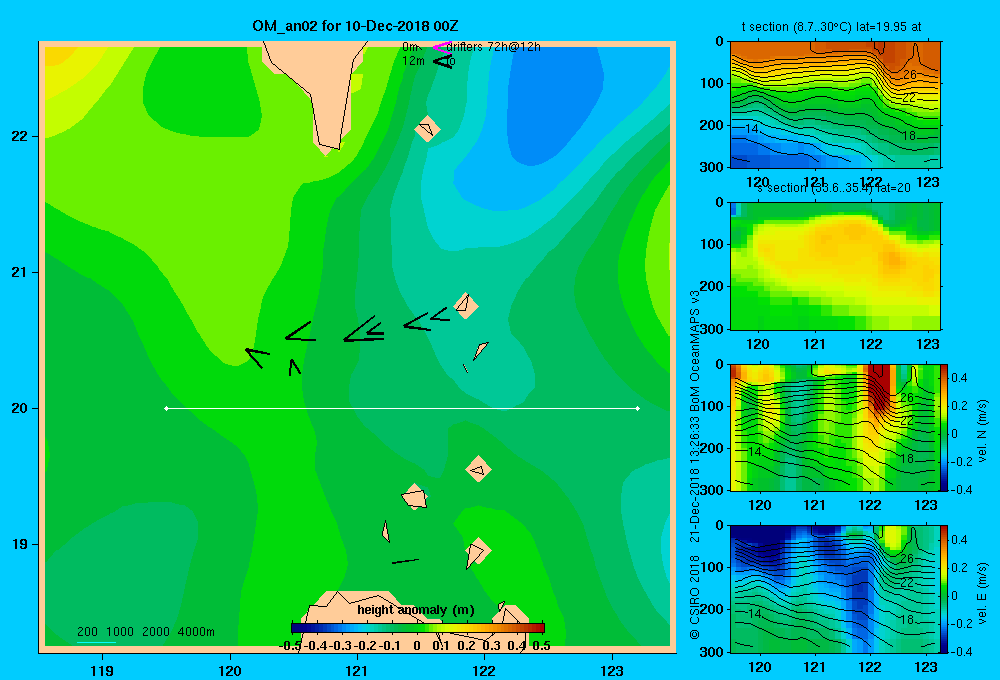The height and width of the screenshot is (680, 1000).
Task: Click latitude label 19 on main map axis
Action: click(20, 544)
